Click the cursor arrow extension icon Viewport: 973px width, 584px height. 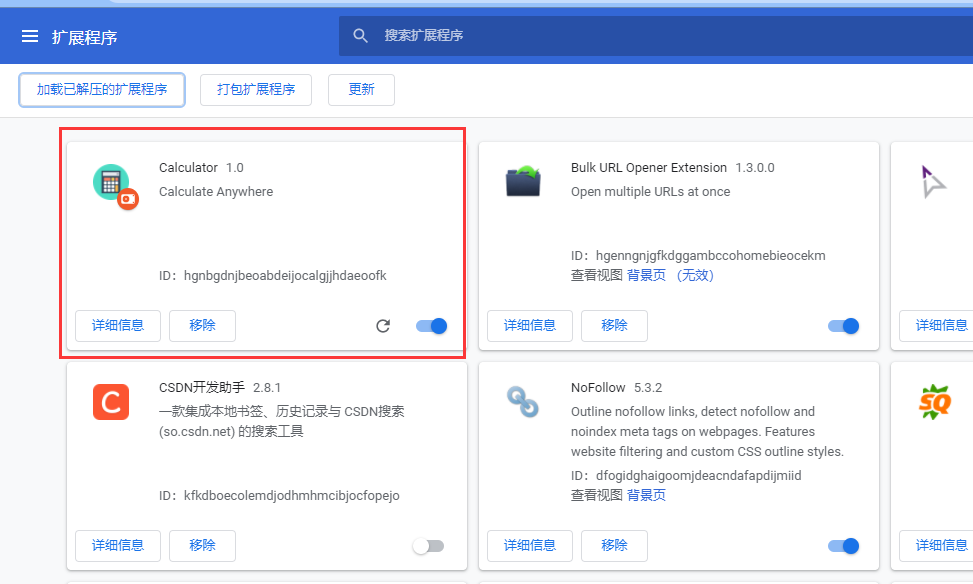click(933, 181)
